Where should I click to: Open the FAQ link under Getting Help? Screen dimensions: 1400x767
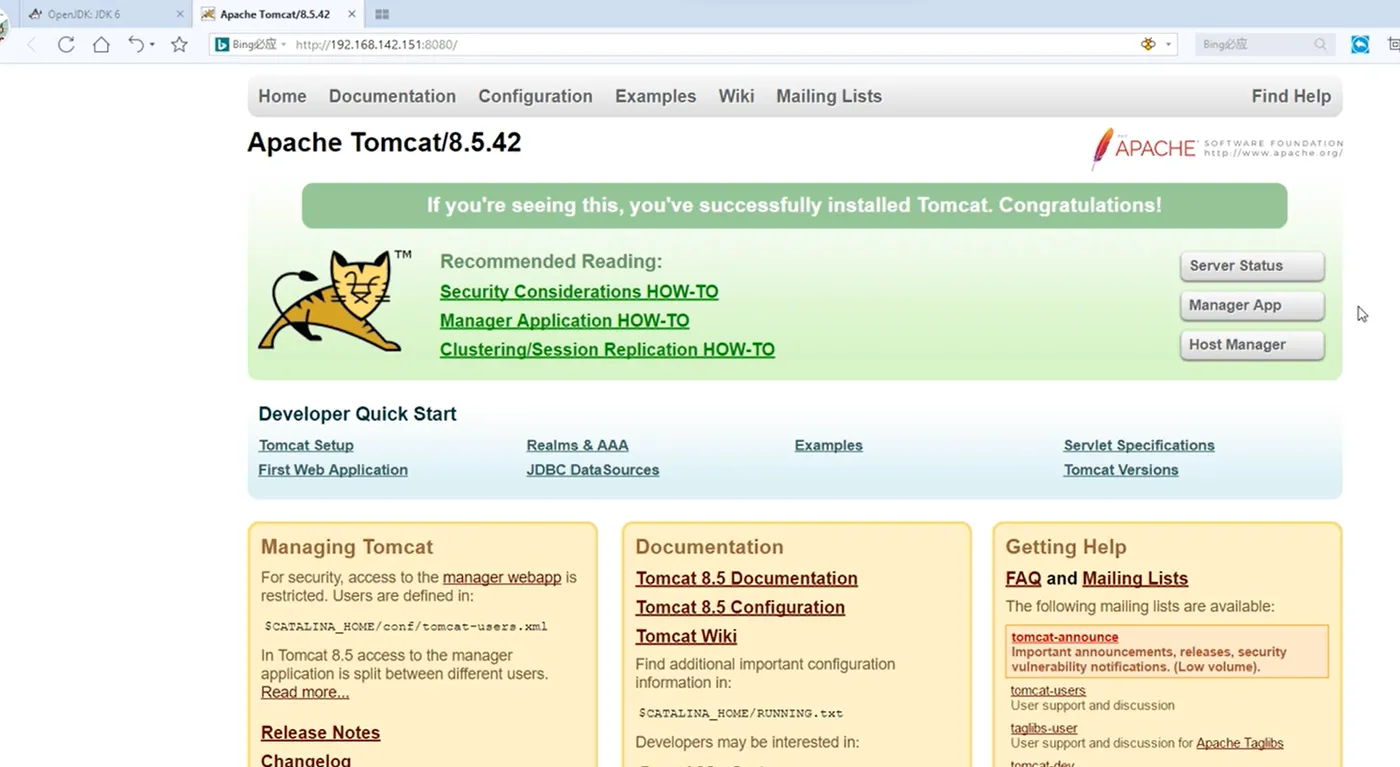pyautogui.click(x=1023, y=578)
